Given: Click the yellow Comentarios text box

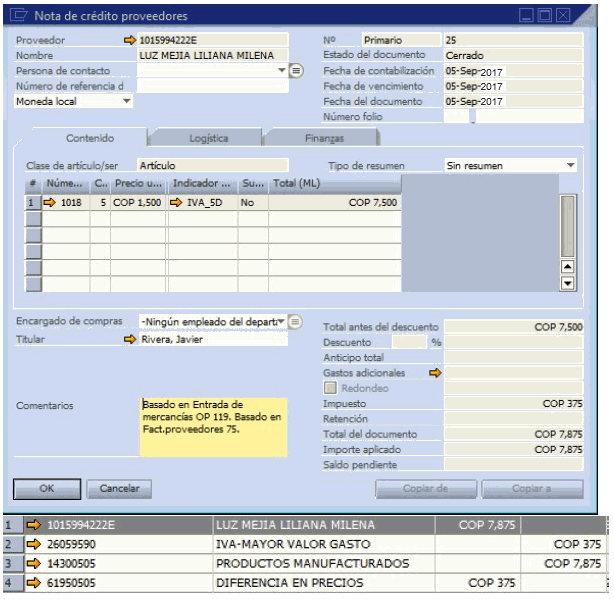Looking at the screenshot, I should [x=213, y=423].
